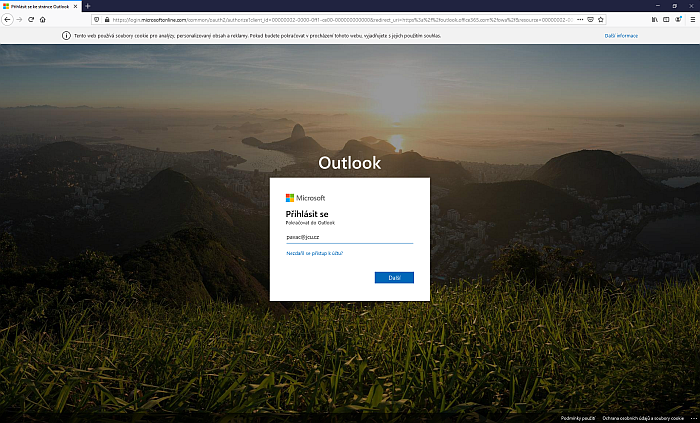This screenshot has width=700, height=423.
Task: Restore down the browser window
Action: (675, 6)
